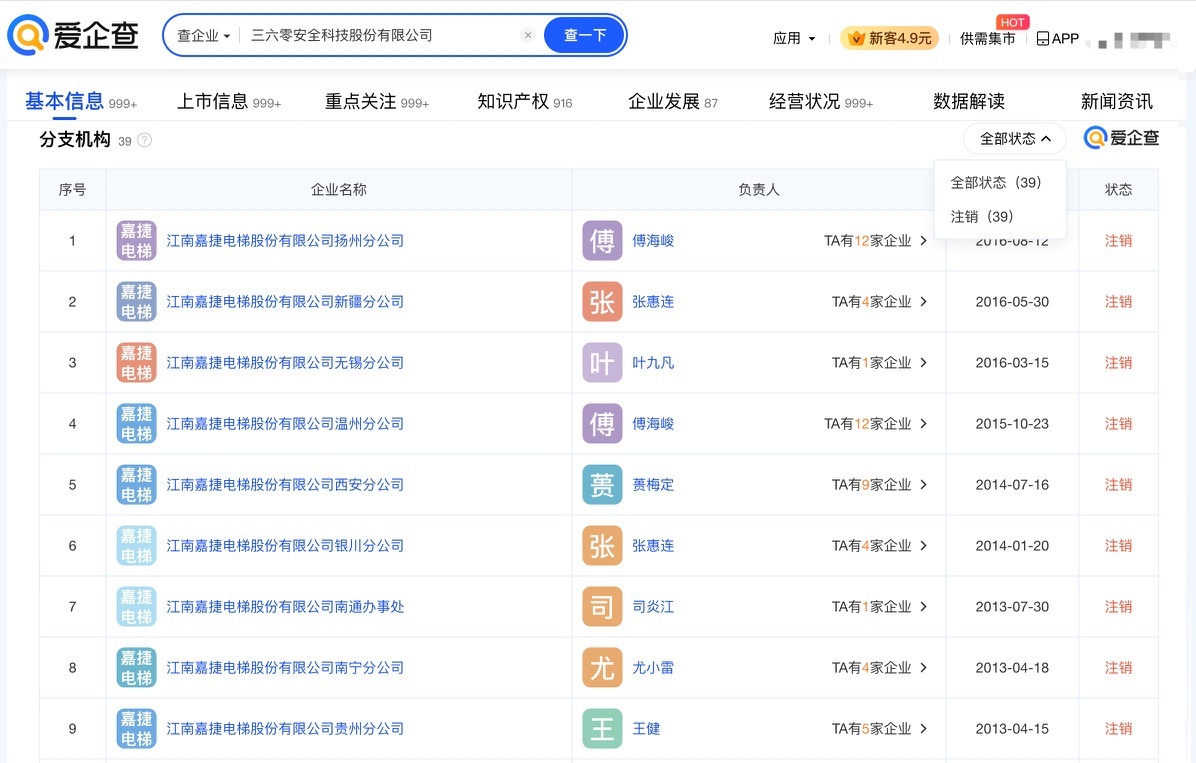
Task: Click the company name search input field
Action: tap(380, 35)
